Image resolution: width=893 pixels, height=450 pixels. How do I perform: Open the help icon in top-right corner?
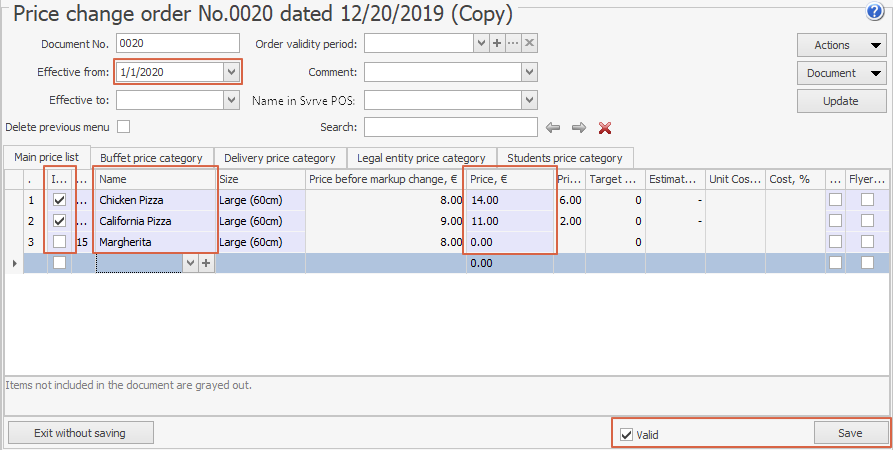click(876, 13)
